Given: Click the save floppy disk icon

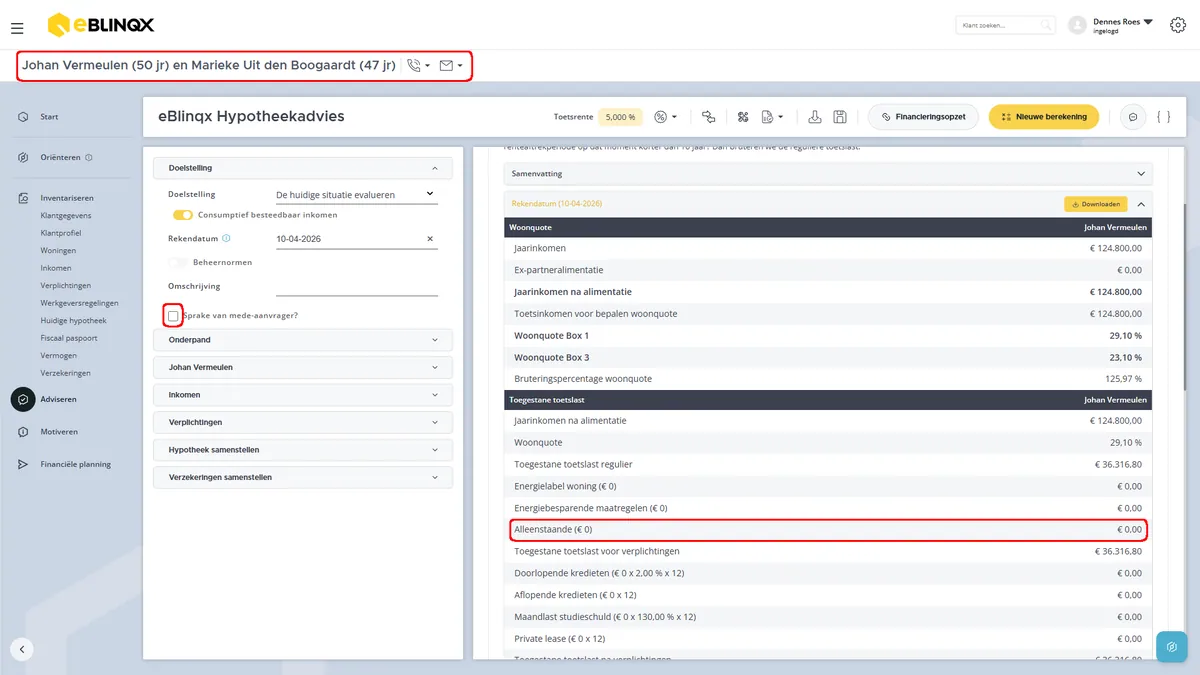Looking at the screenshot, I should tap(840, 117).
